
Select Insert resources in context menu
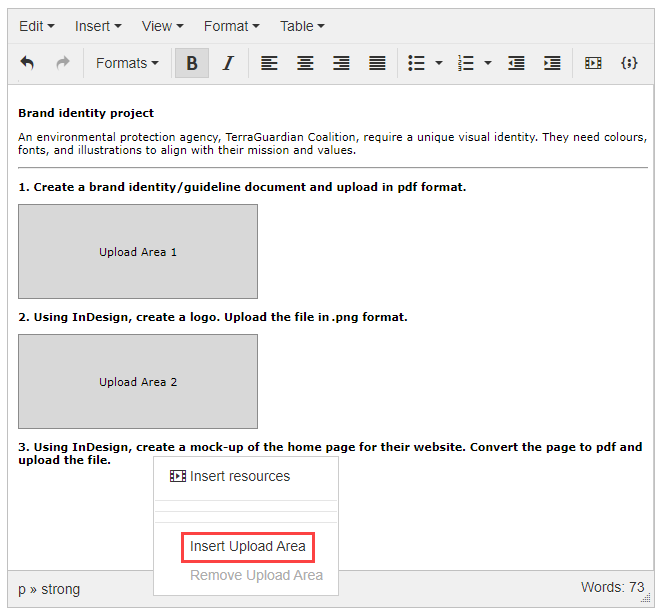(239, 476)
